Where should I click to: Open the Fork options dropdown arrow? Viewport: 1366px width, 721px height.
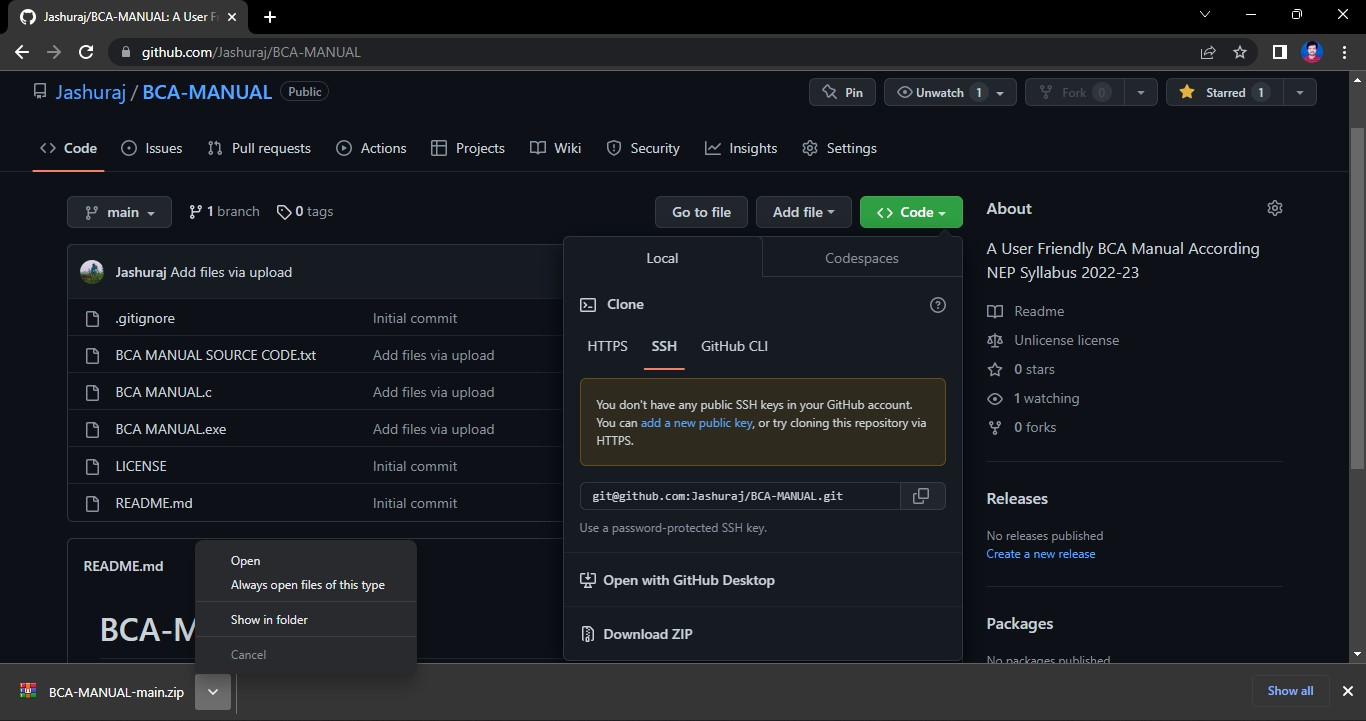pos(1140,92)
